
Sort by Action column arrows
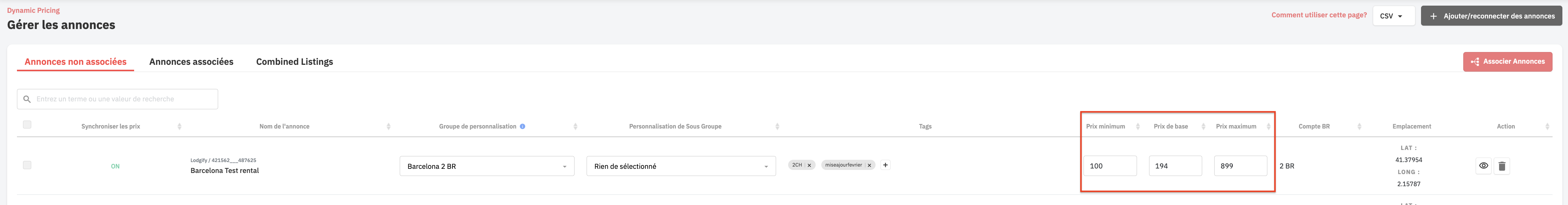[x=1547, y=127]
